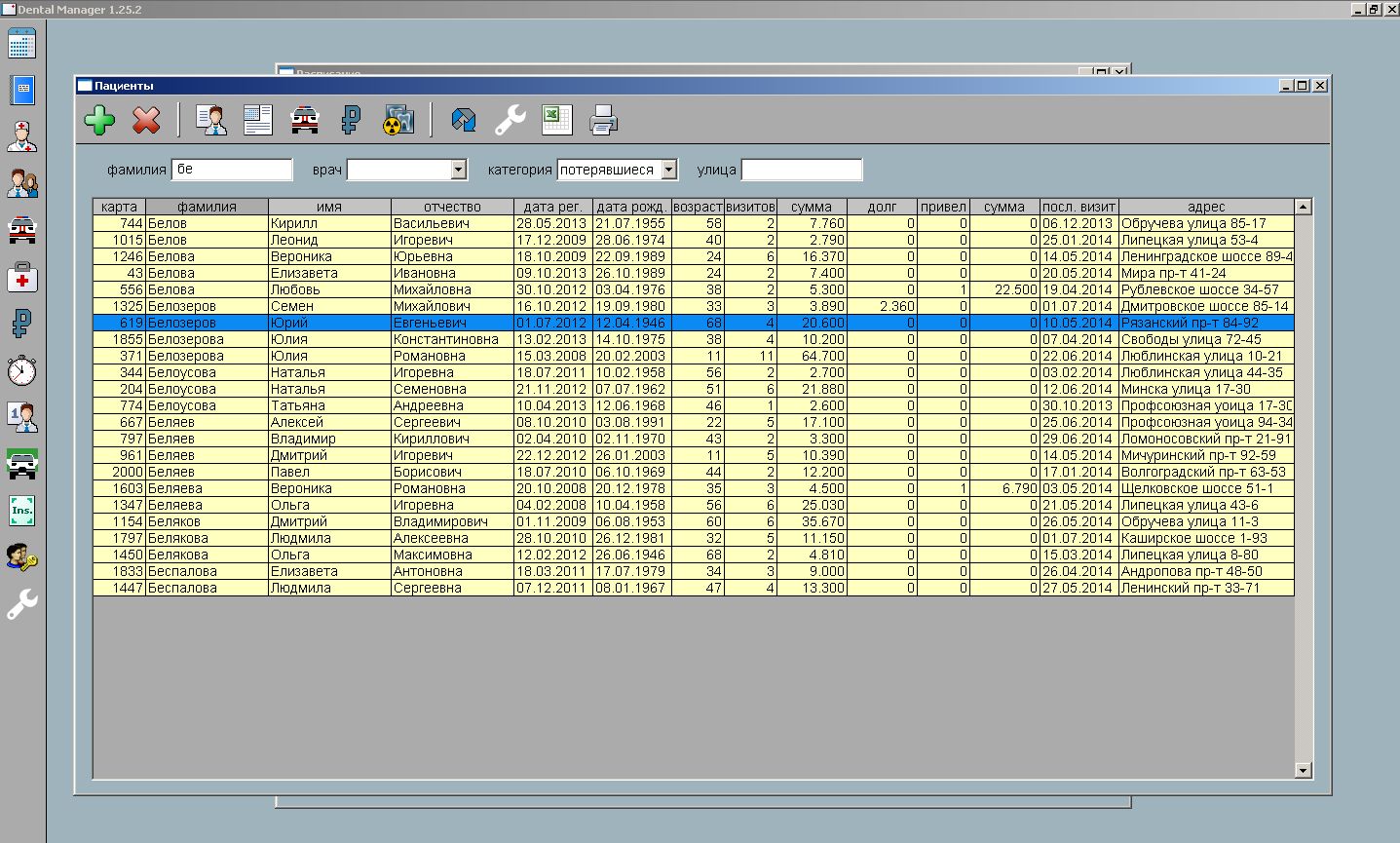
Task: Click the stopwatch icon in left sidebar
Action: click(21, 370)
